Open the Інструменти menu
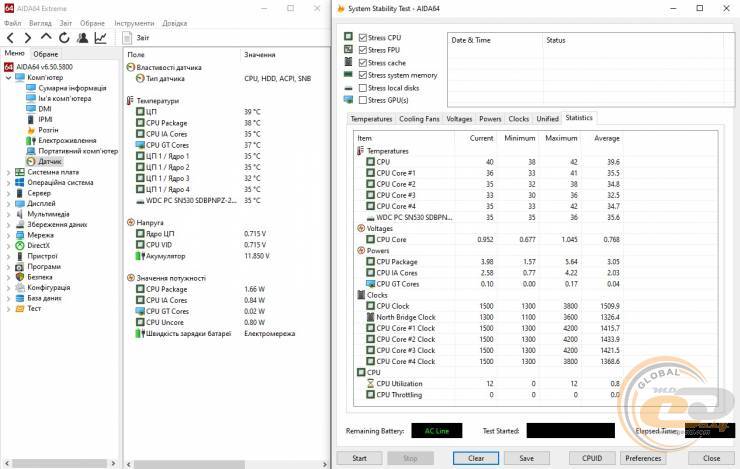 tap(134, 23)
